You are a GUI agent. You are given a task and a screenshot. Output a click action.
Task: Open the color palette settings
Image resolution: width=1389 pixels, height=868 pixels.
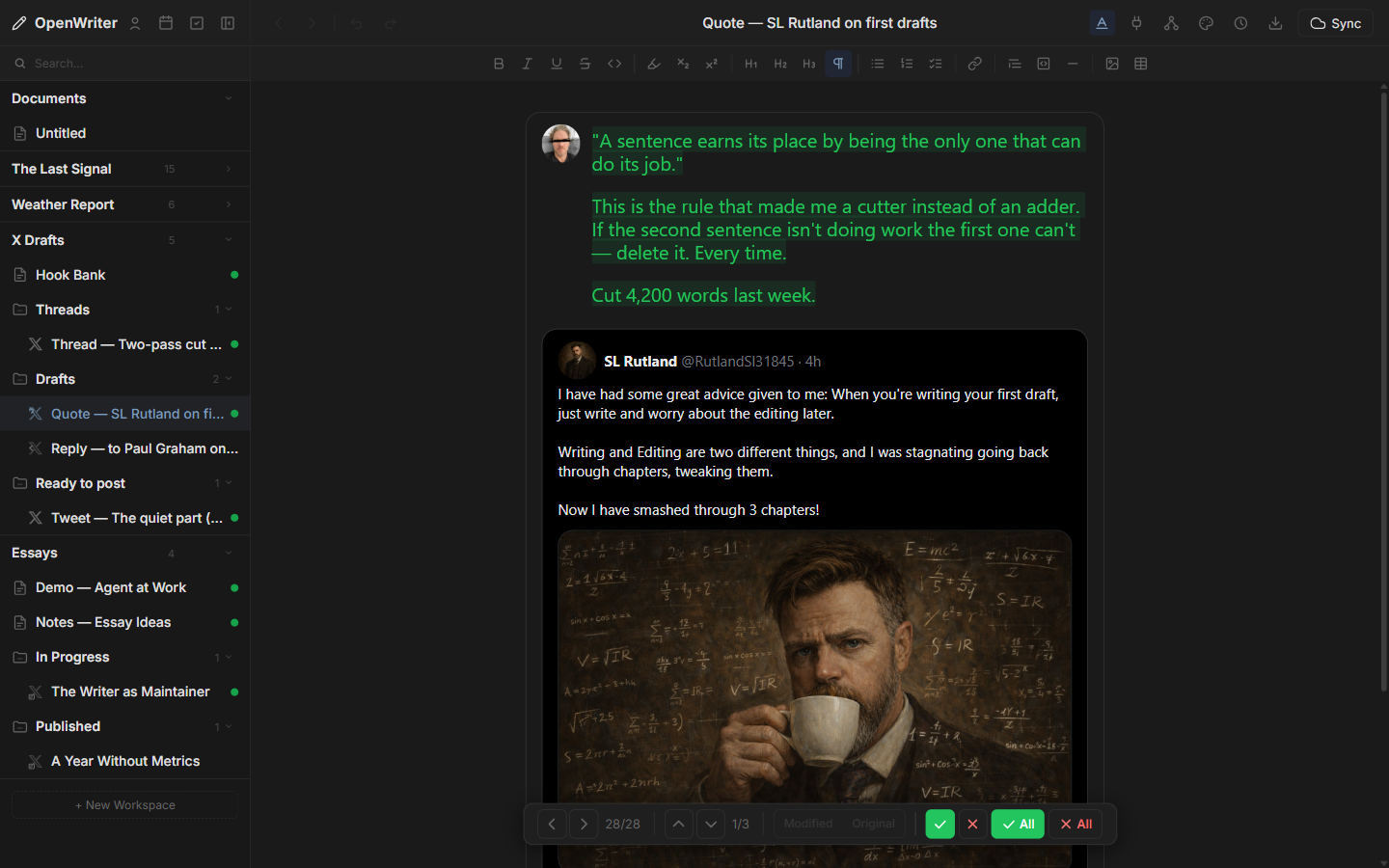(x=1206, y=22)
